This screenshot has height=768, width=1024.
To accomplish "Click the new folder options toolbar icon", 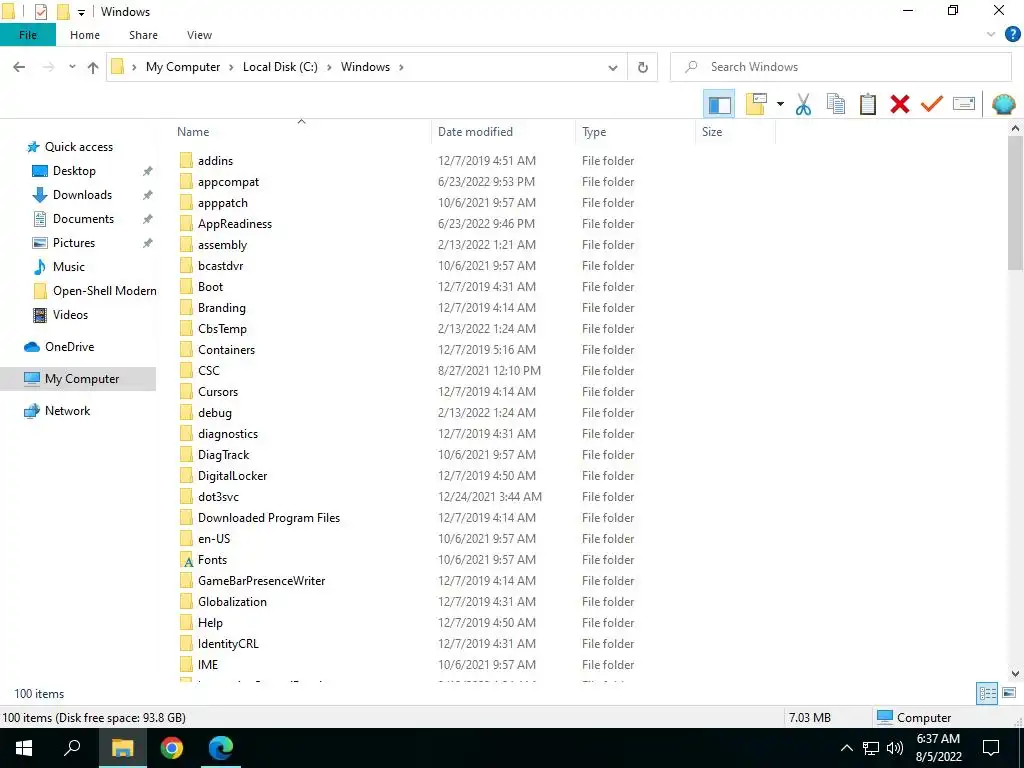I will coord(756,104).
